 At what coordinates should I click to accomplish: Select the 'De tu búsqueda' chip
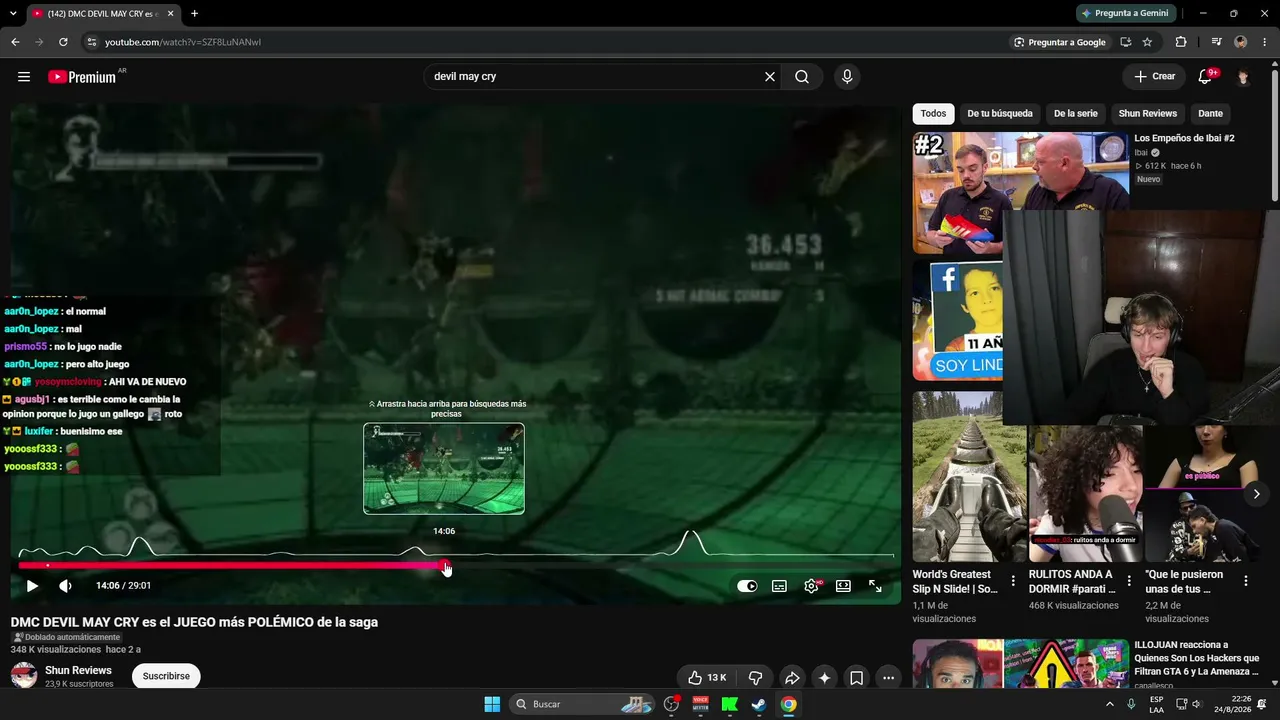[1000, 114]
